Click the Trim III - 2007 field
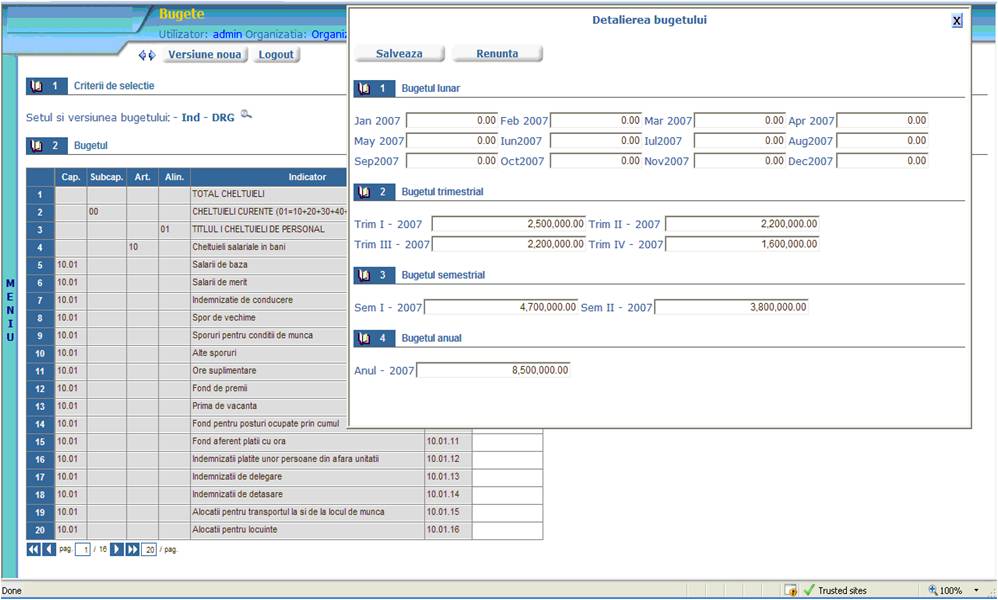This screenshot has width=998, height=600. [509, 244]
